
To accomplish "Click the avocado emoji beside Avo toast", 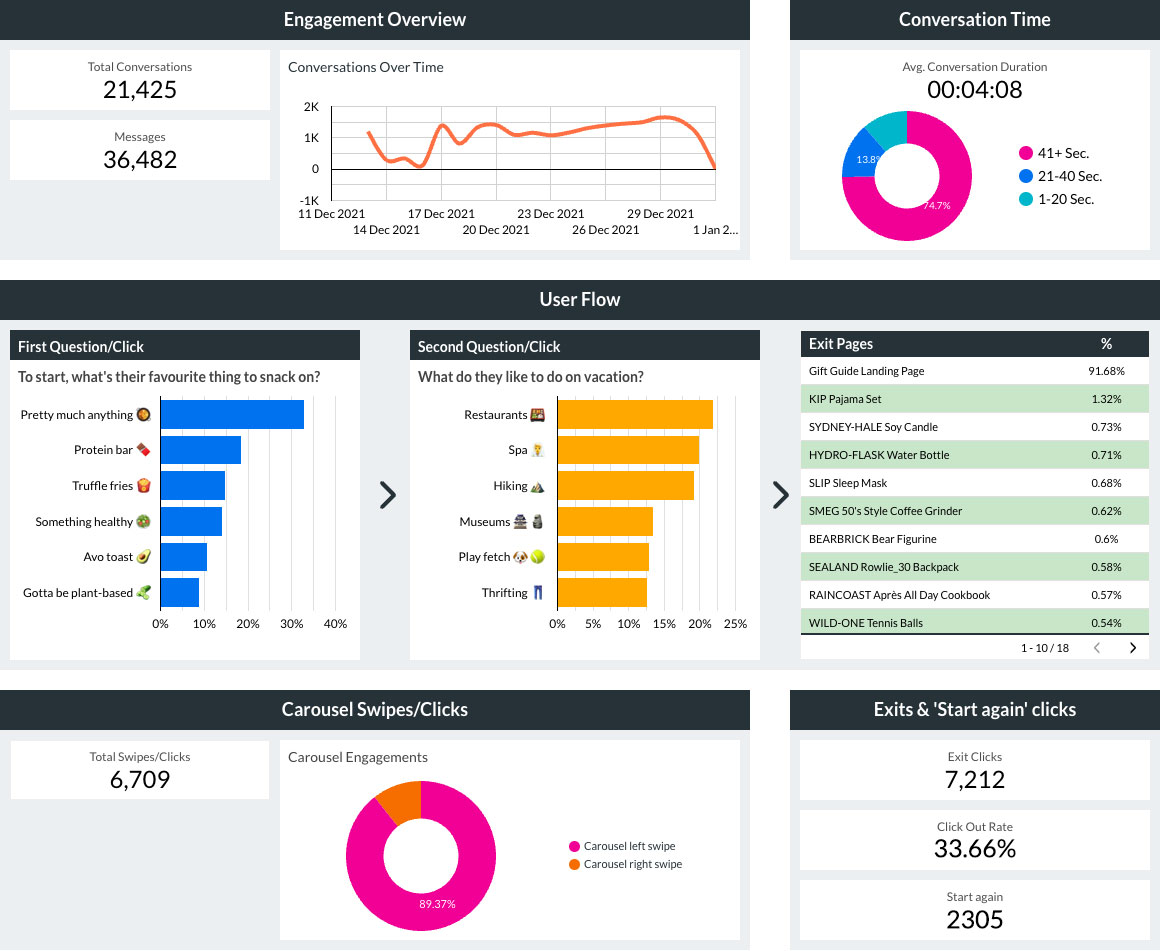I will [144, 557].
